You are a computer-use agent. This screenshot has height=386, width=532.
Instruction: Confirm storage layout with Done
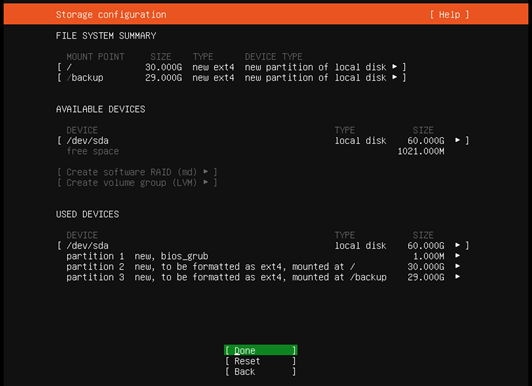(x=261, y=350)
